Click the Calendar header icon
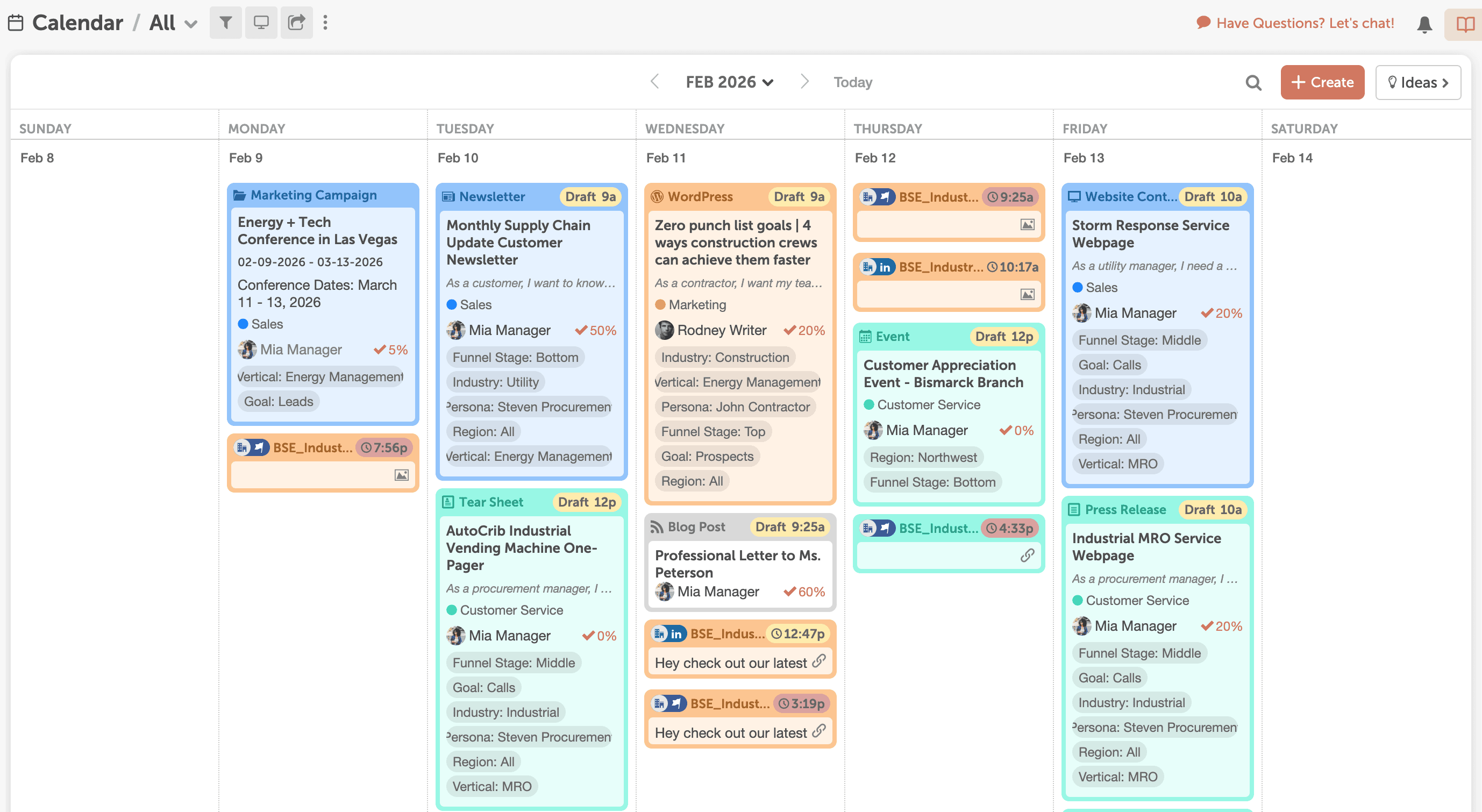 (x=16, y=23)
